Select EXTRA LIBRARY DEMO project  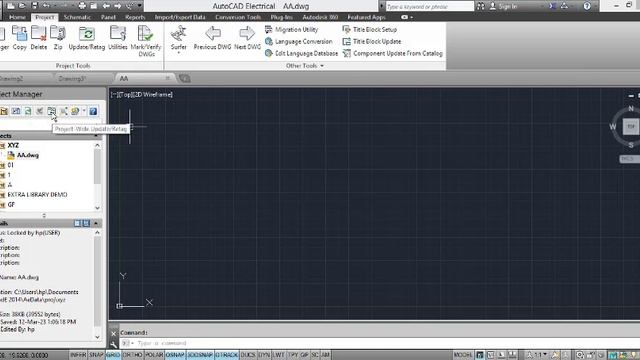37,195
